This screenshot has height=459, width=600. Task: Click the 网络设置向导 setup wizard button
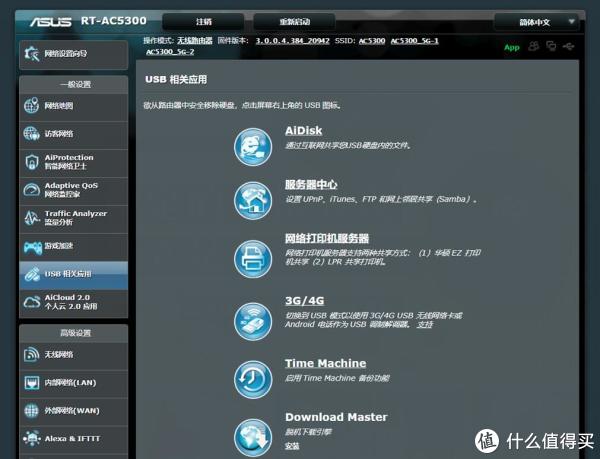(73, 54)
